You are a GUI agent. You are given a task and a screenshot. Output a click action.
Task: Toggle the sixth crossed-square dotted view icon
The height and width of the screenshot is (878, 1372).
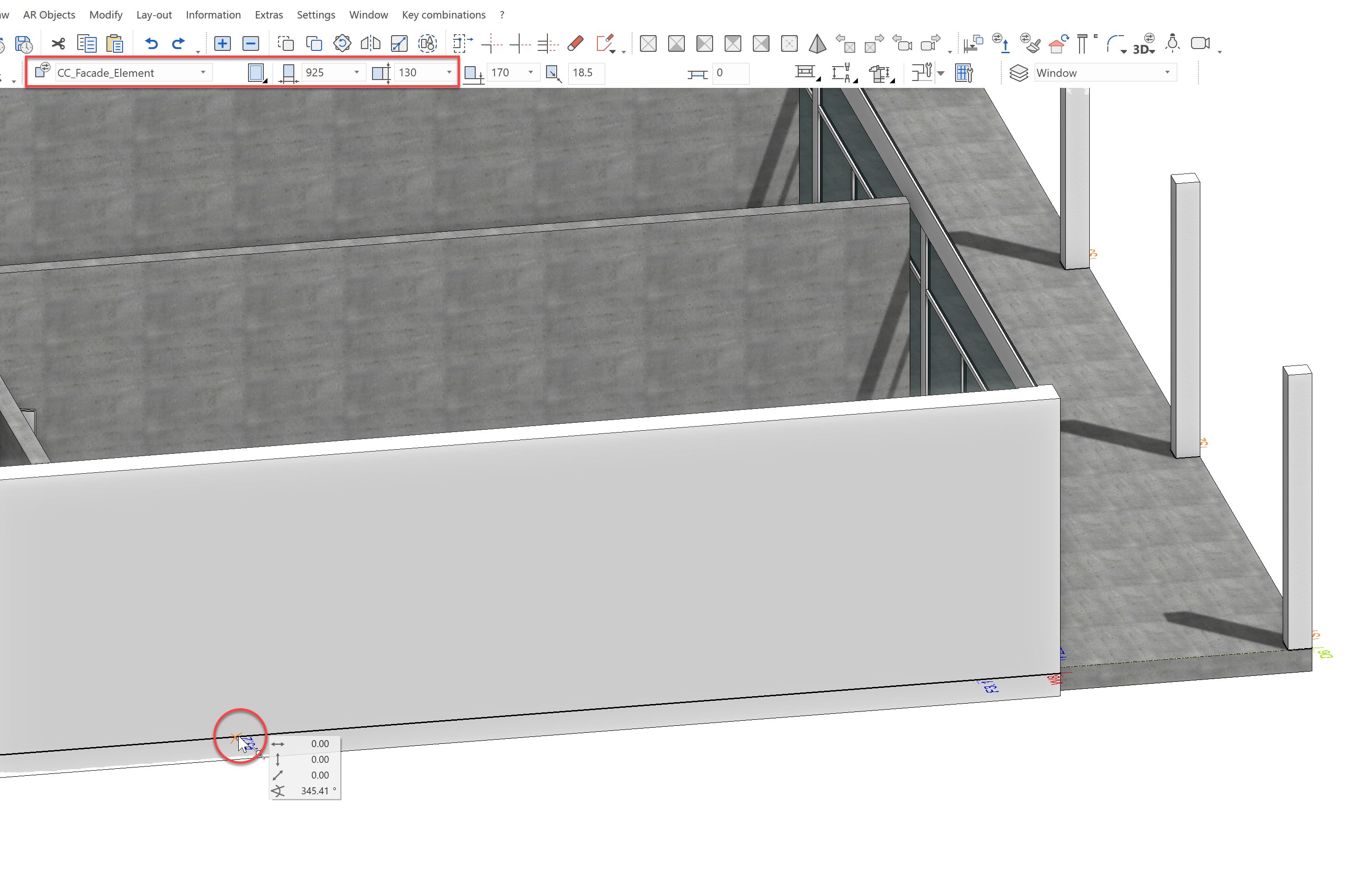[789, 43]
